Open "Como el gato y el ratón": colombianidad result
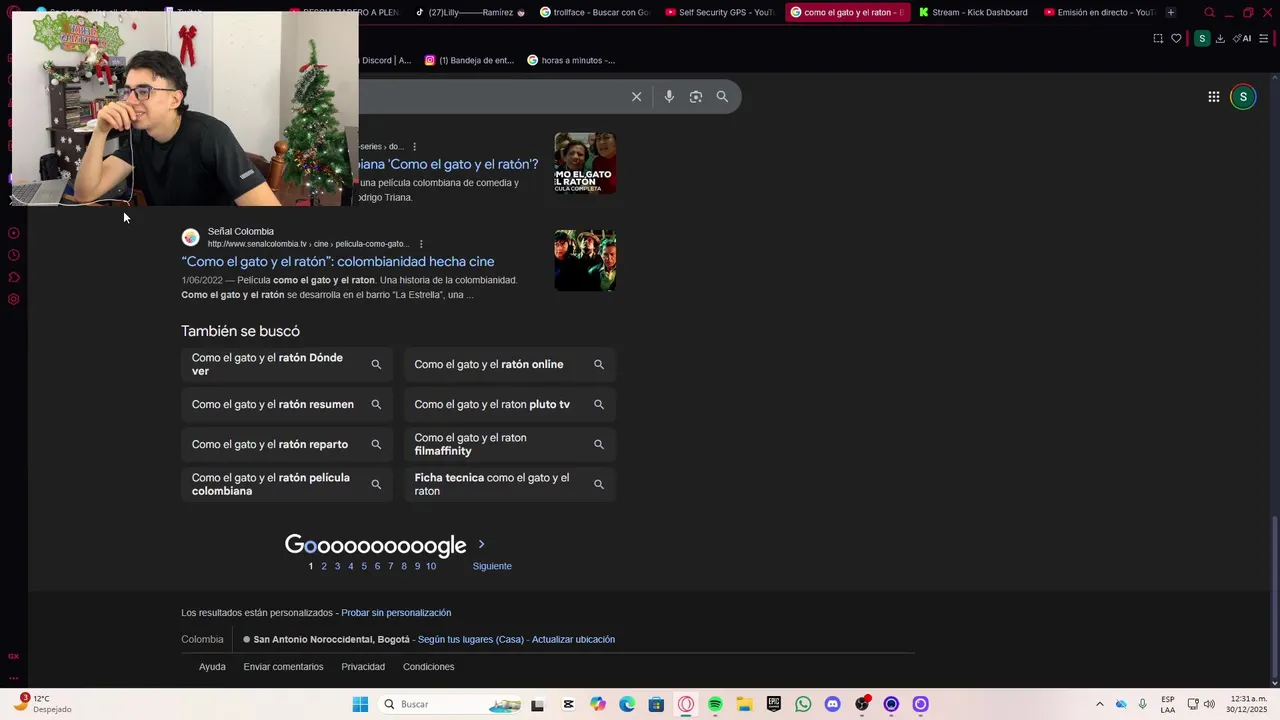Screen dimensions: 1280x720 pyautogui.click(x=338, y=262)
